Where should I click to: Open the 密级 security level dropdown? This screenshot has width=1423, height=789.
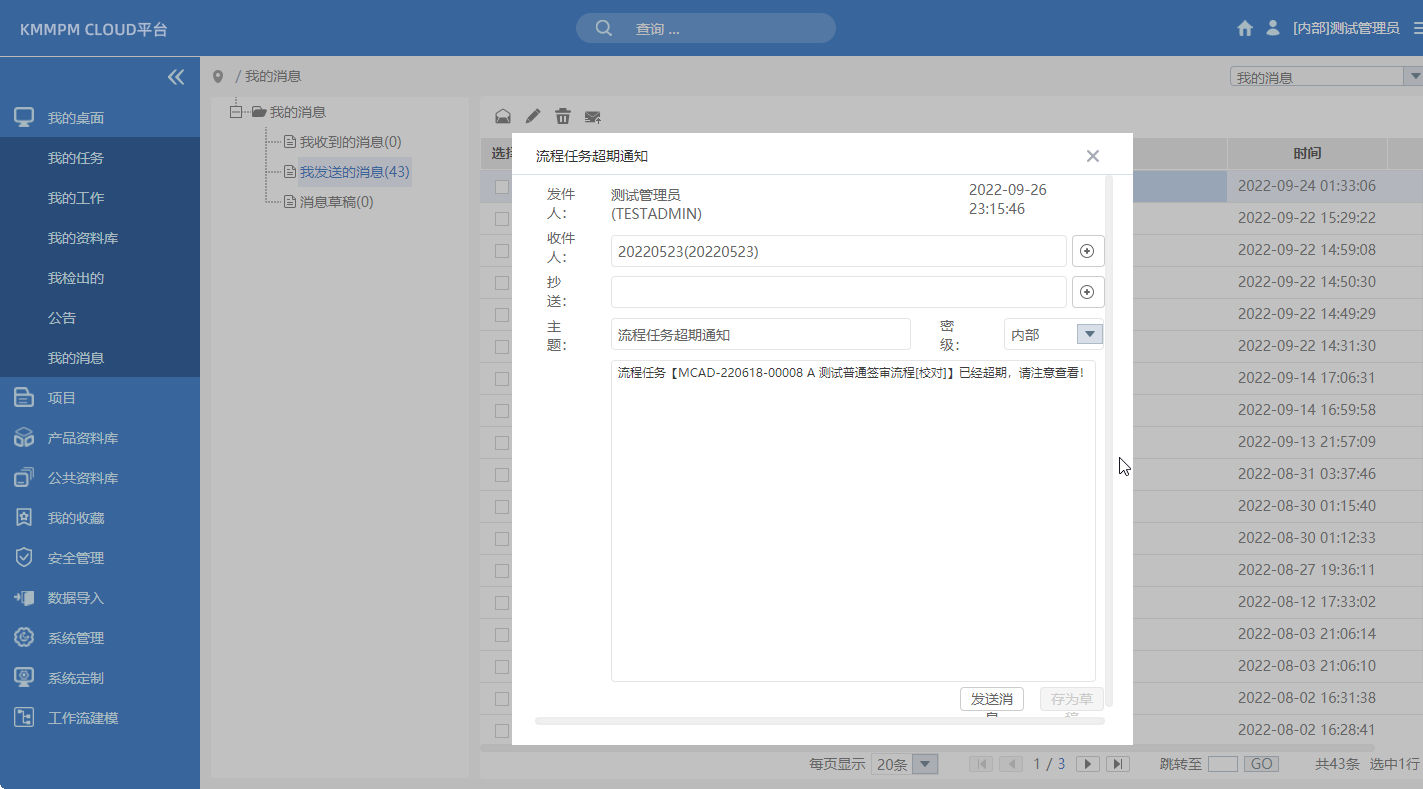(x=1089, y=333)
